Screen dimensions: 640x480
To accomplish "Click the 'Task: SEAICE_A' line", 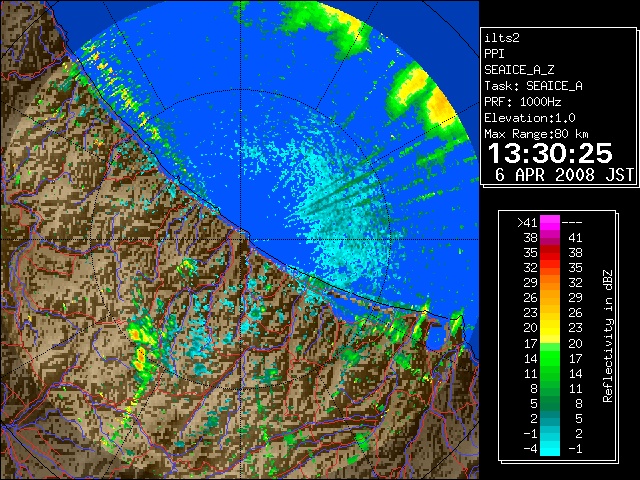I will click(533, 86).
